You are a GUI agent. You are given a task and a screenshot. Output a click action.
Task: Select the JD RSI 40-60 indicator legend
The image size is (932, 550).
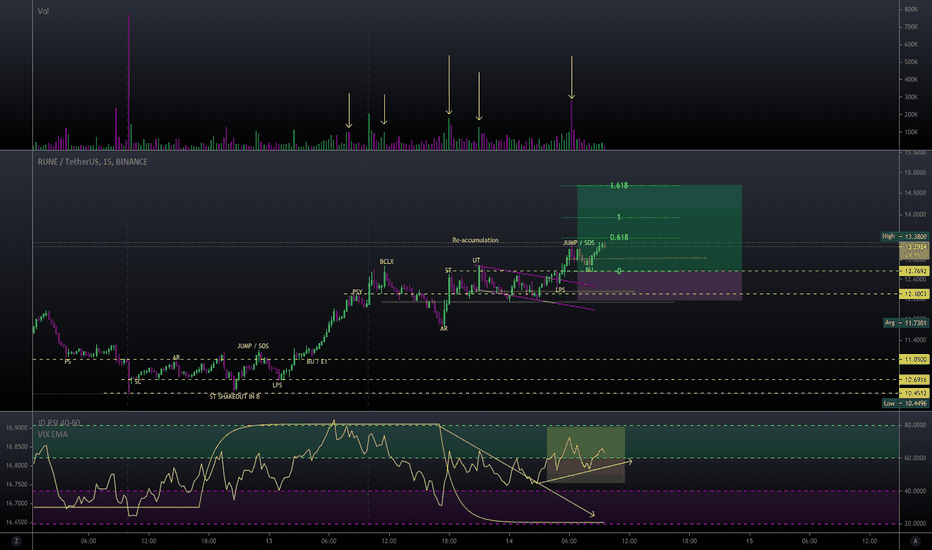(59, 423)
